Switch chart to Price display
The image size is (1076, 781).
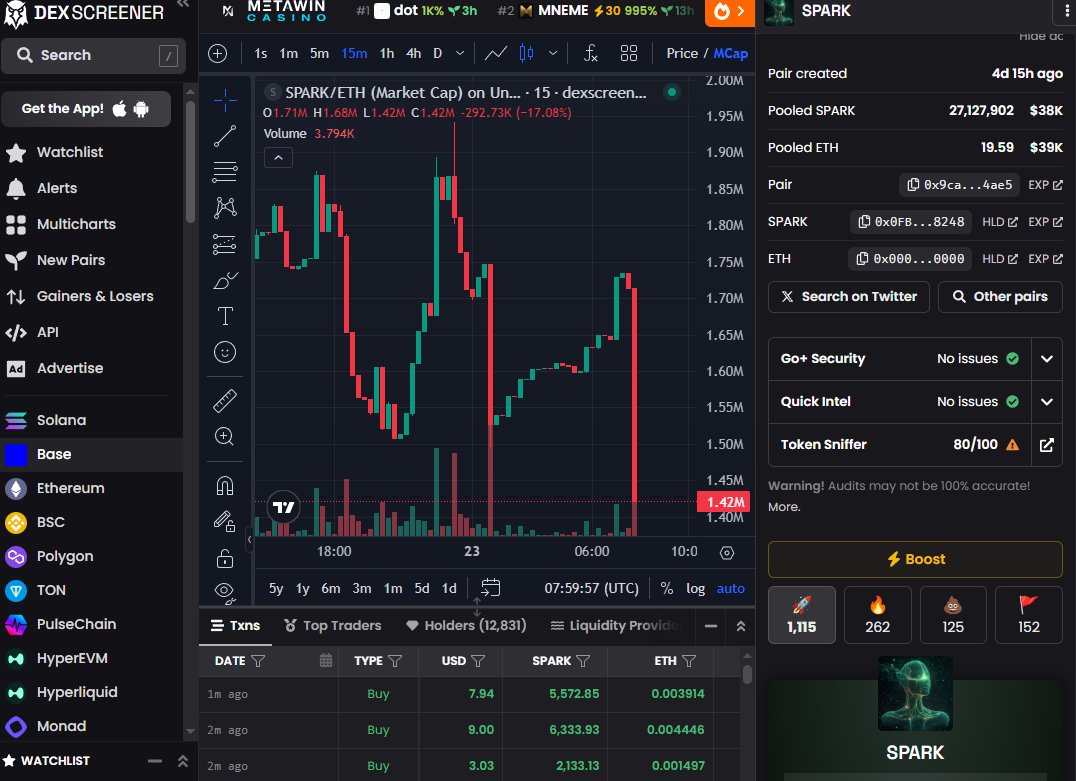[x=682, y=54]
